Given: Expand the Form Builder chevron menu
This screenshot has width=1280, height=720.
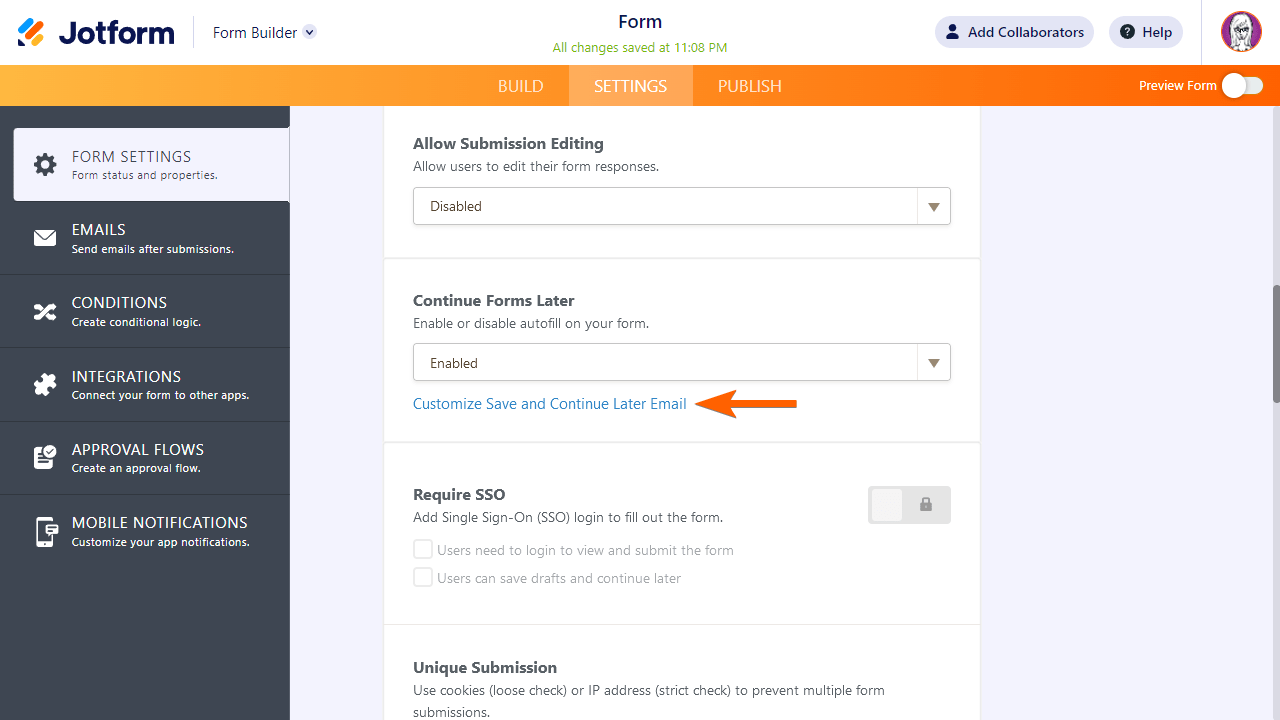Looking at the screenshot, I should coord(310,32).
